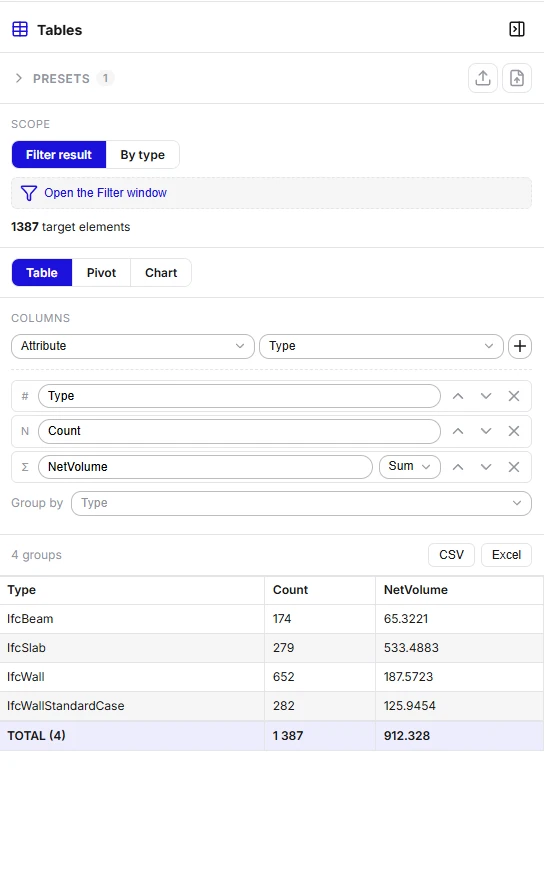Viewport: 544px width, 883px height.
Task: Edit the Count column name field
Action: (239, 431)
